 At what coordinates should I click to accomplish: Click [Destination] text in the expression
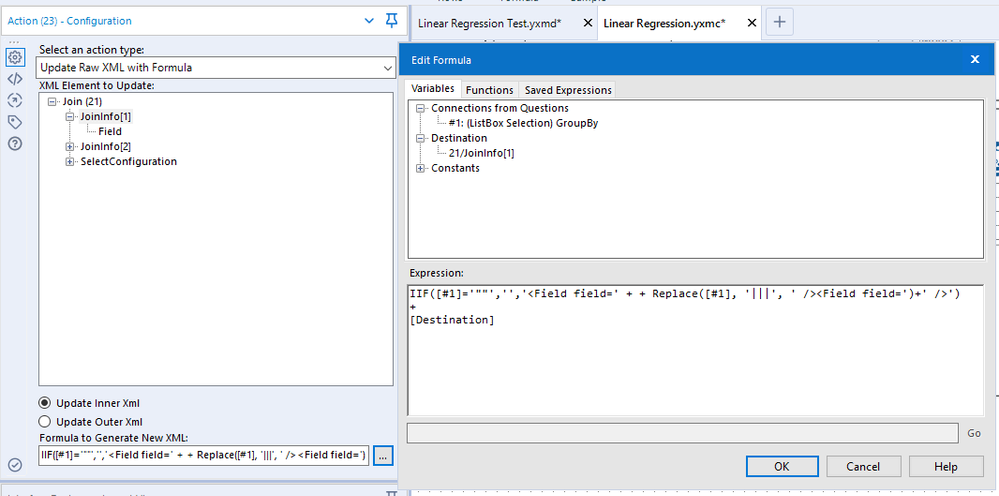coord(452,320)
